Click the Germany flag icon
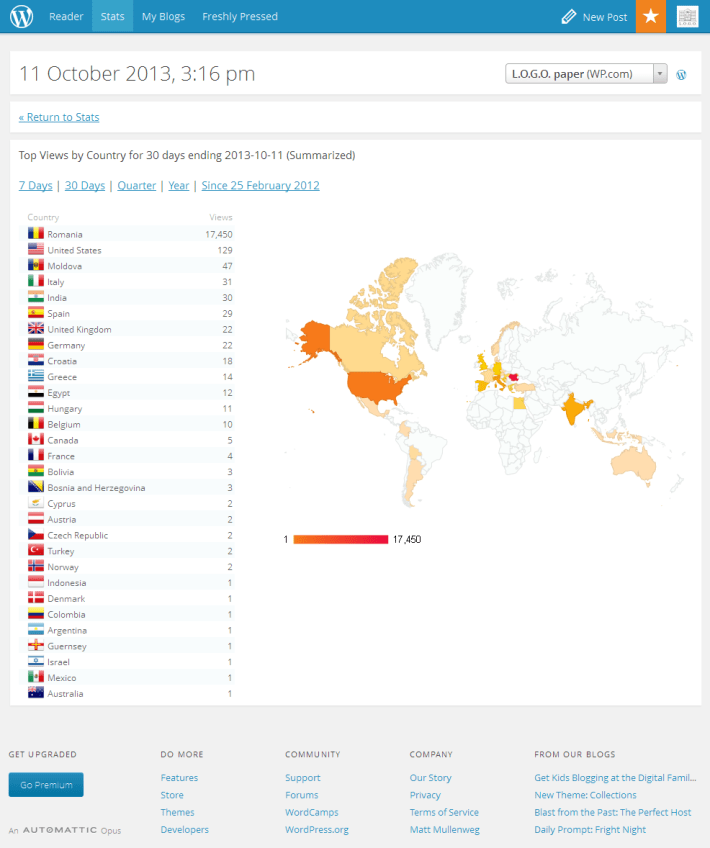The image size is (710, 848). [x=36, y=344]
